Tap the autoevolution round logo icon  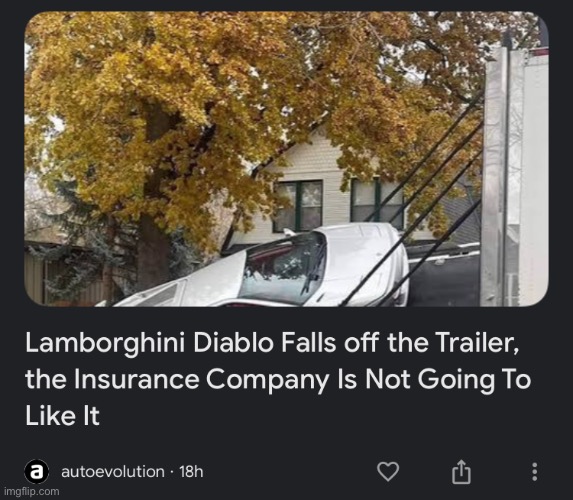tap(37, 472)
